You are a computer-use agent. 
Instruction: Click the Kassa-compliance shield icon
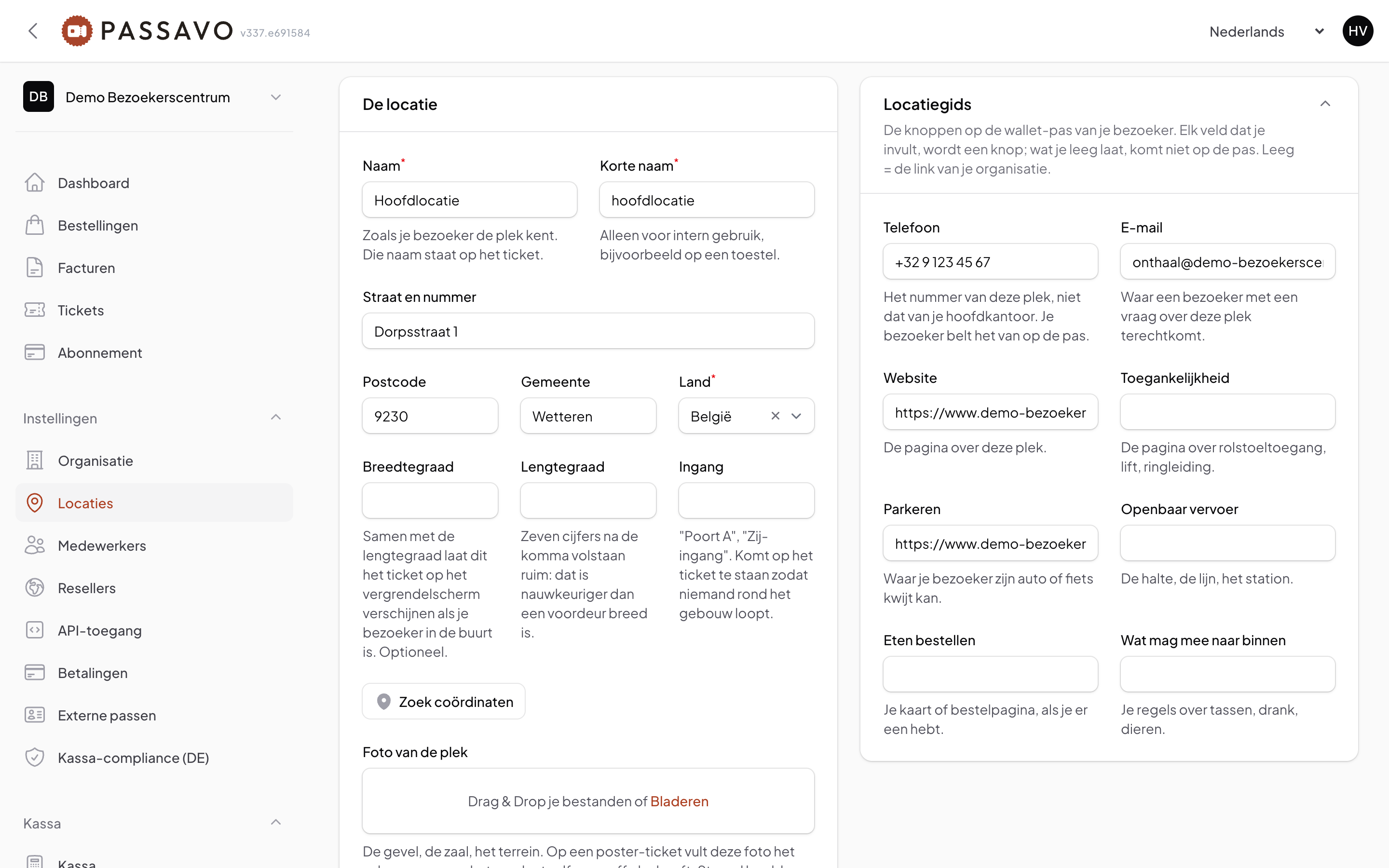click(x=34, y=758)
